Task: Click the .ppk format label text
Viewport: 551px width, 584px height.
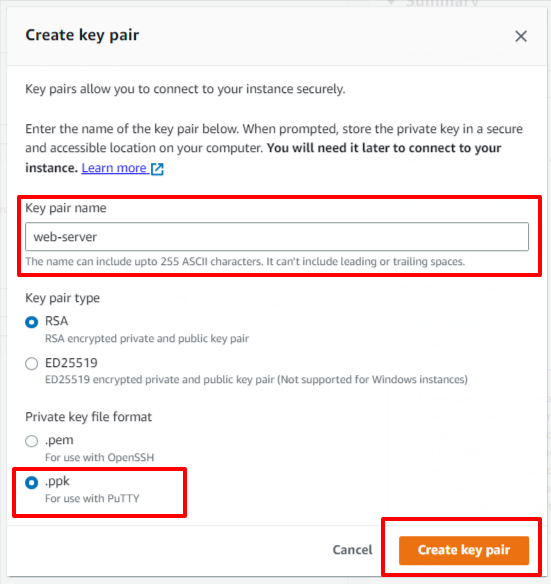Action: pyautogui.click(x=57, y=481)
